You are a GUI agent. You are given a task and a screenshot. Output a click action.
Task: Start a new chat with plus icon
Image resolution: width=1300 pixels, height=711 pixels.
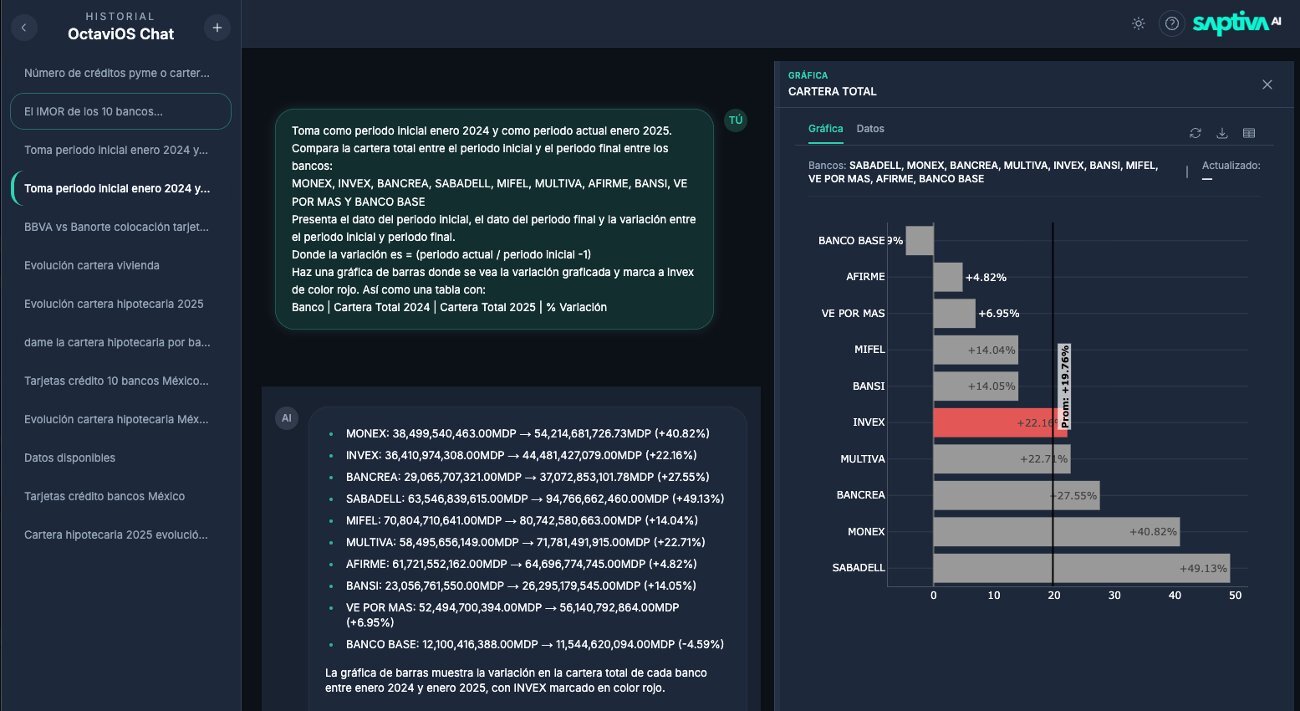(x=217, y=28)
